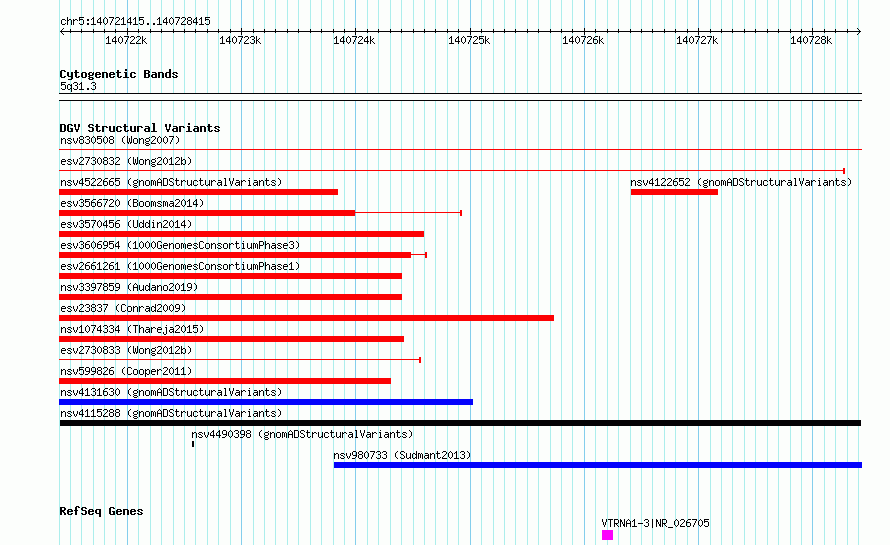
Task: Click the 140722k ruler position
Action: (x=126, y=40)
